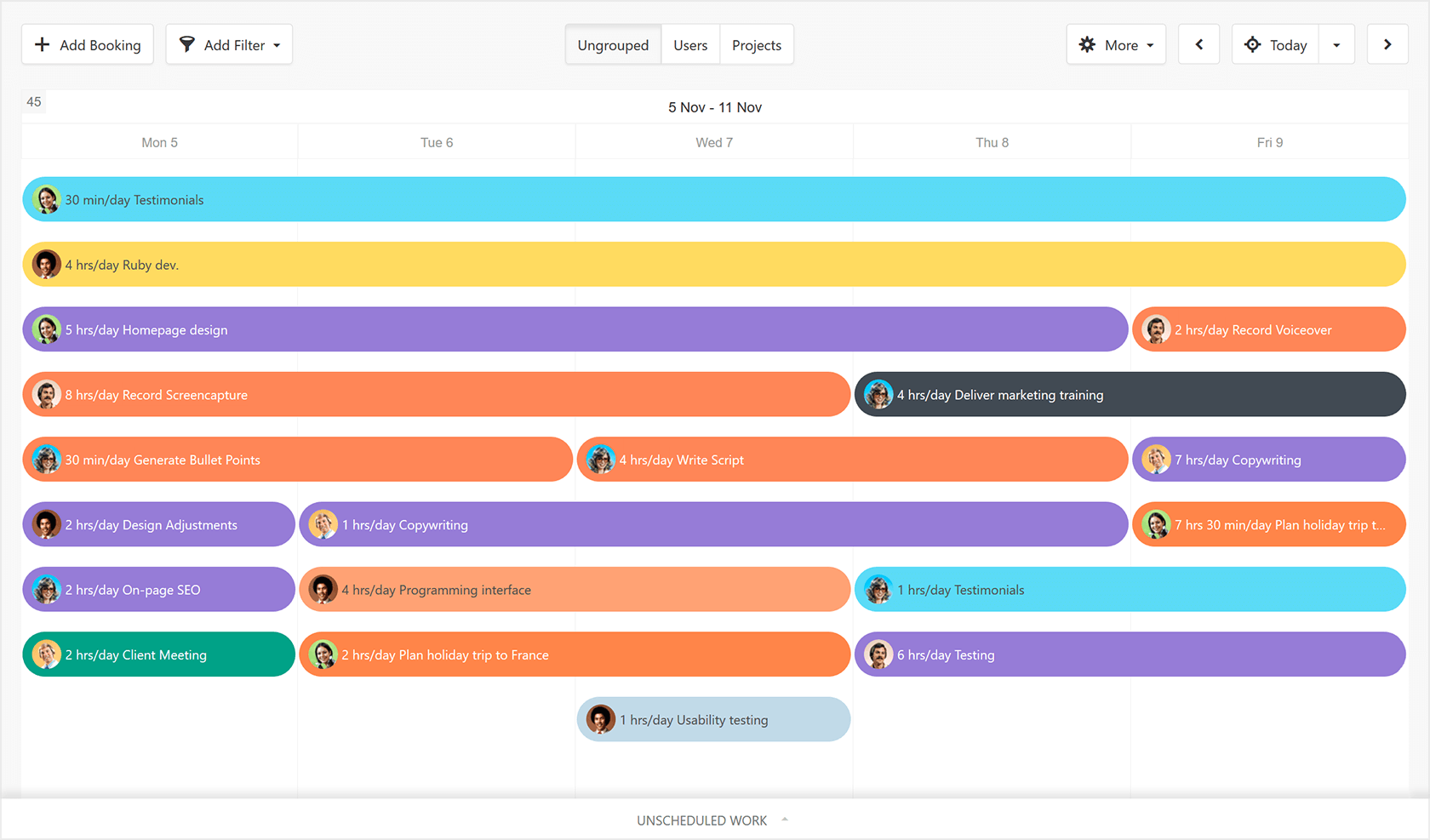This screenshot has height=840, width=1430.
Task: Open the 4 hrs/day Write Script booking
Action: [851, 459]
